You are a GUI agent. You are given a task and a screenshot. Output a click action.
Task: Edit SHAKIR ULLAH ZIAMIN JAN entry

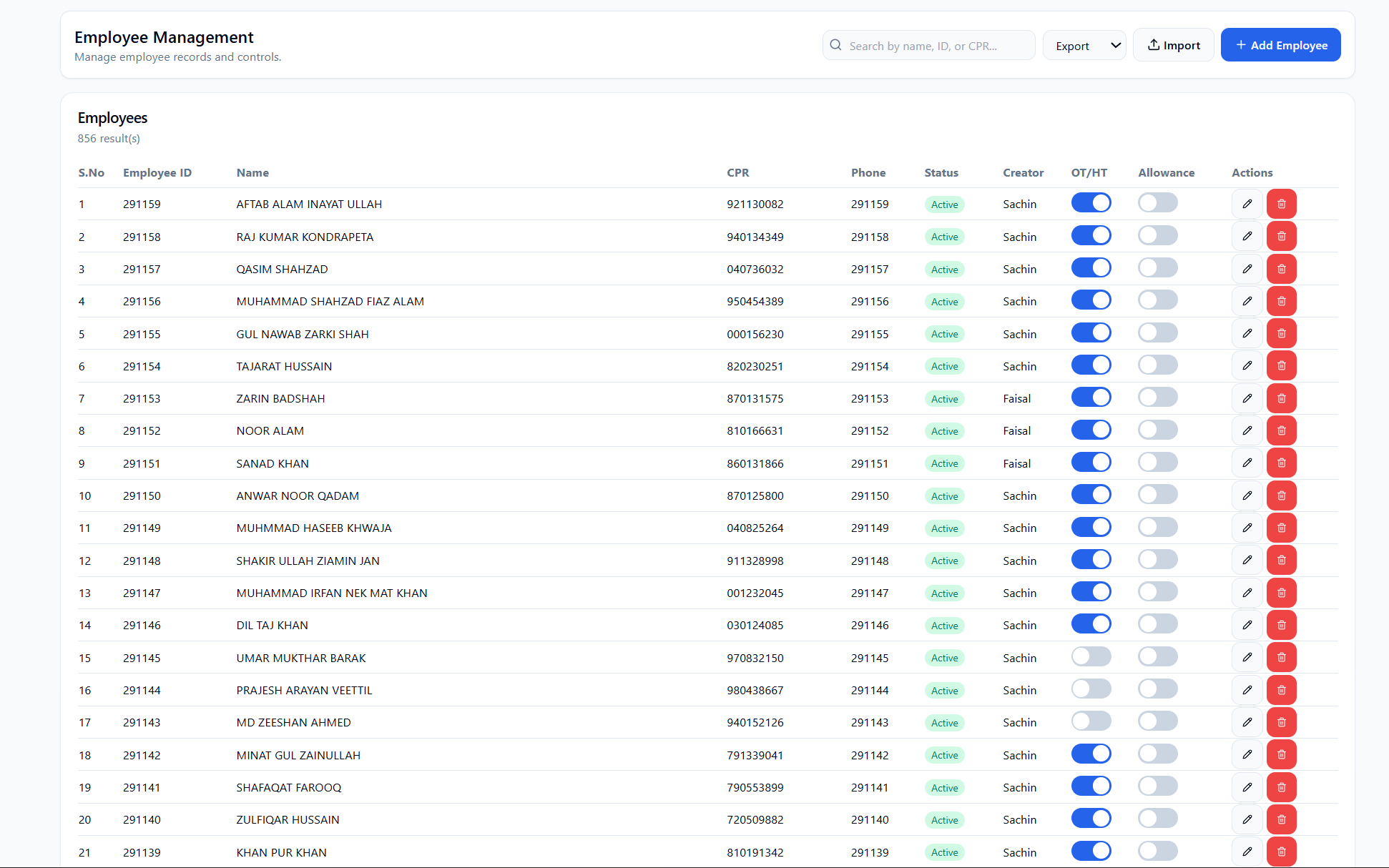coord(1247,560)
